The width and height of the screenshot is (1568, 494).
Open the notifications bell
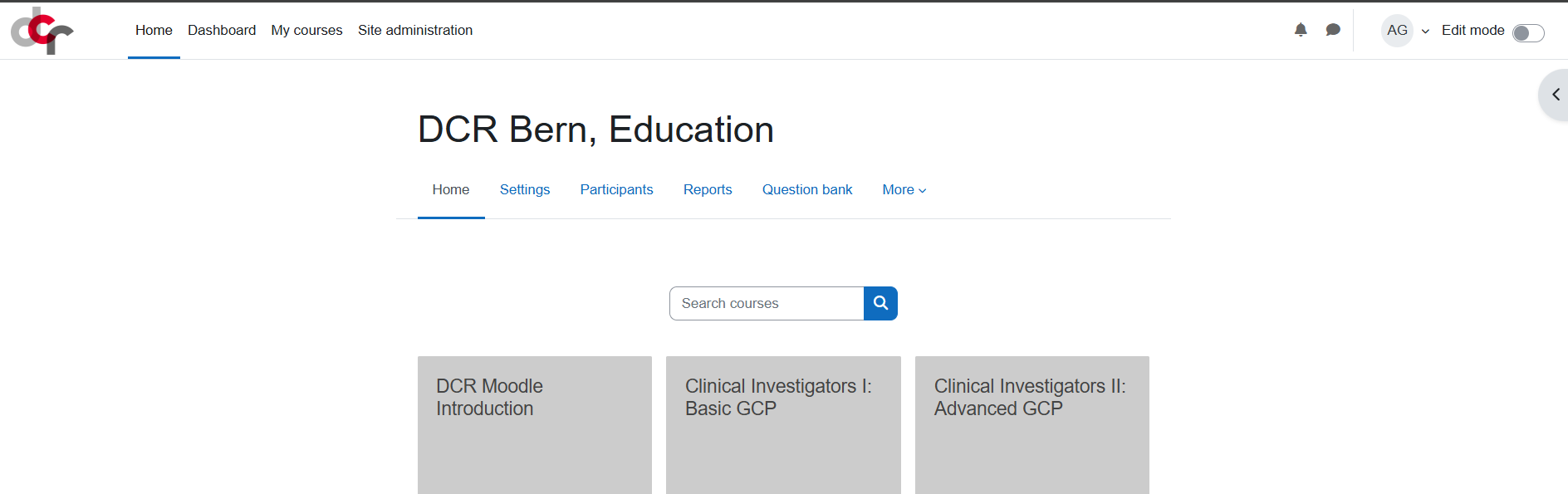(1301, 30)
